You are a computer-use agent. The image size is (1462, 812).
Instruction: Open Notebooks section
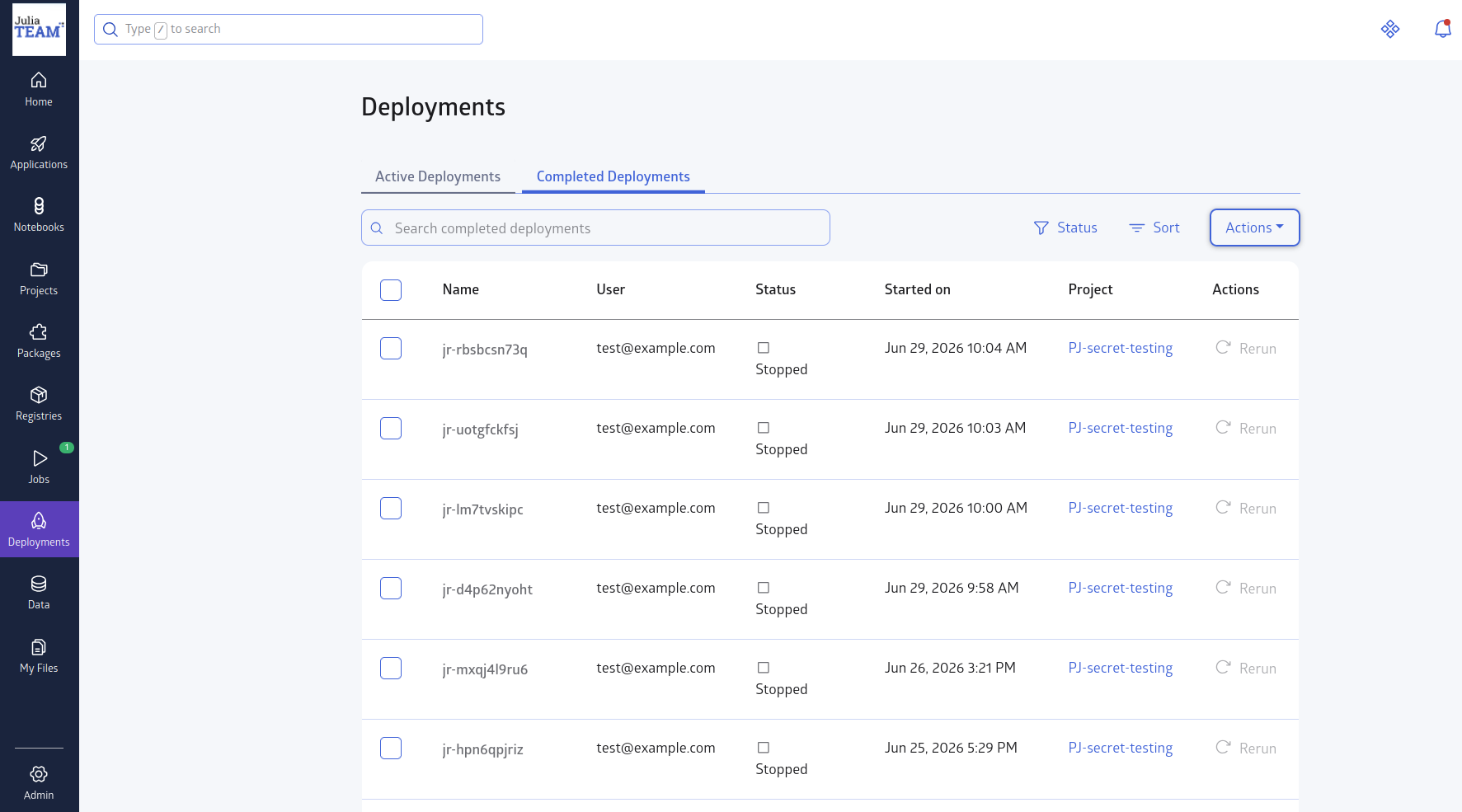(39, 216)
